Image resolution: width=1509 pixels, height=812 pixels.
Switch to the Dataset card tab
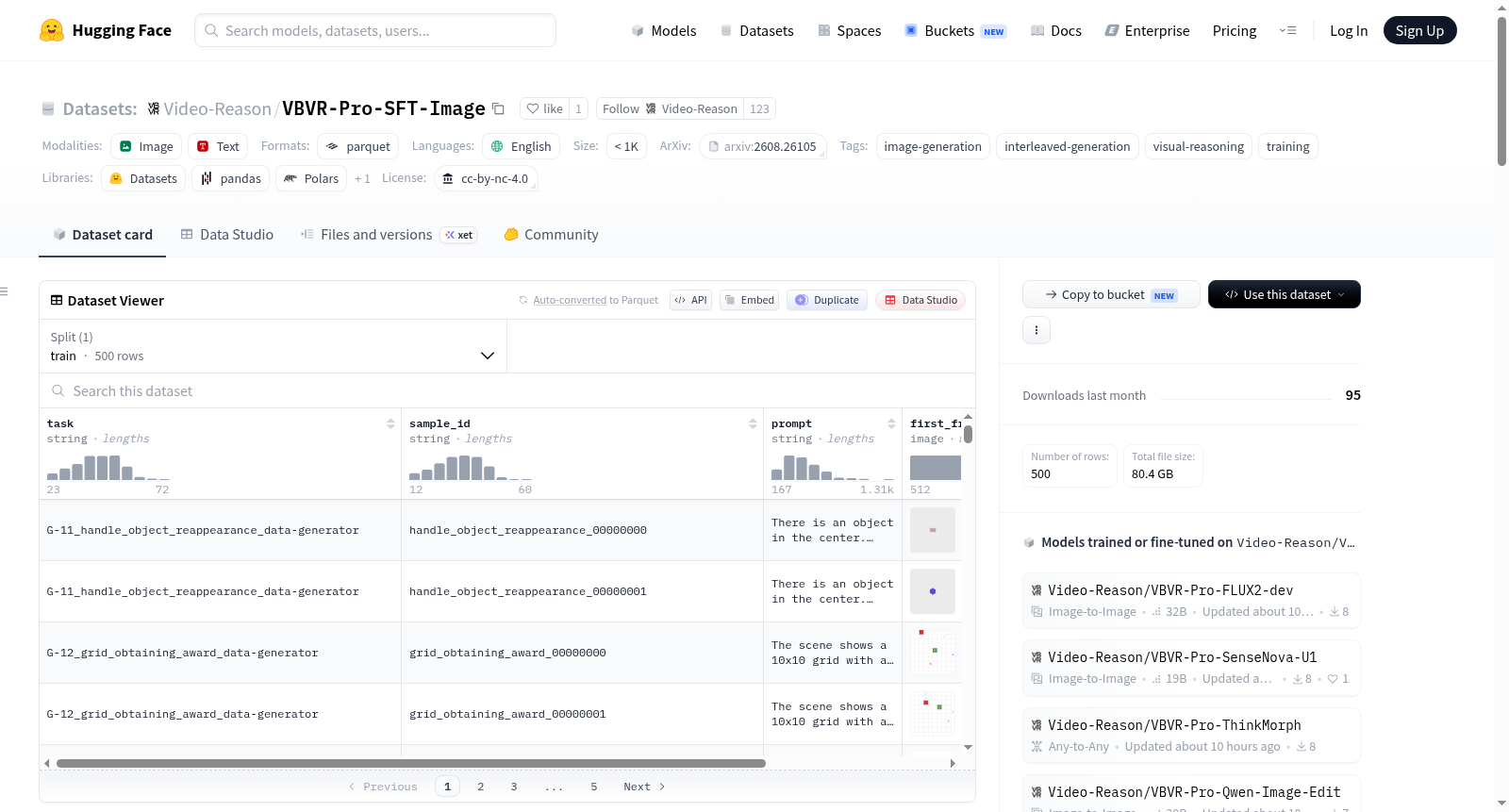pyautogui.click(x=103, y=235)
